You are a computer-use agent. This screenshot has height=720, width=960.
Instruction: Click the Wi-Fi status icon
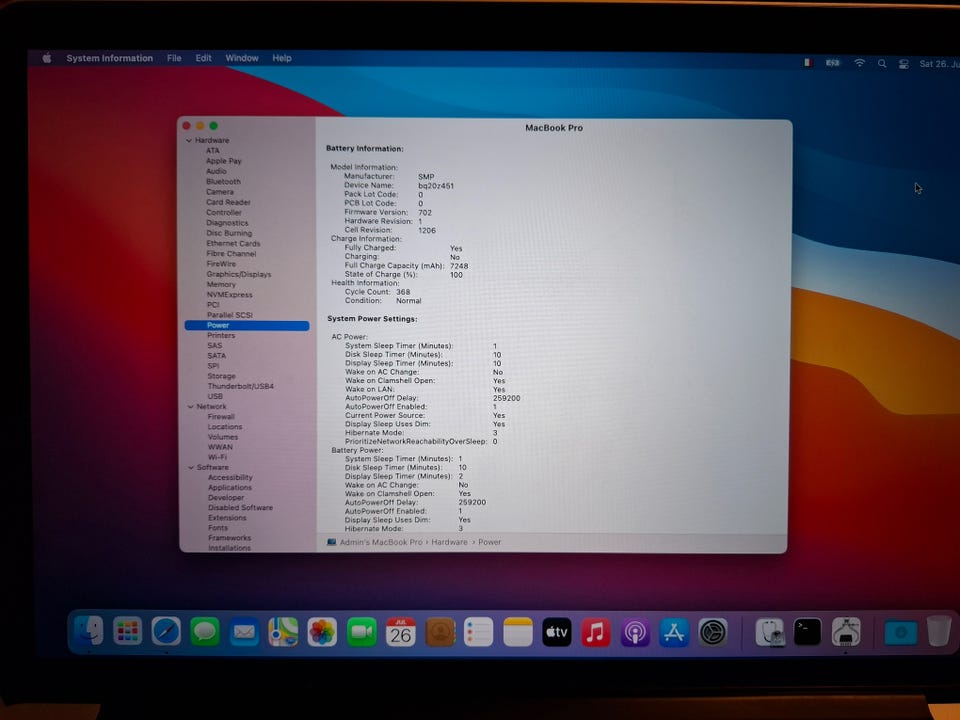click(x=860, y=63)
